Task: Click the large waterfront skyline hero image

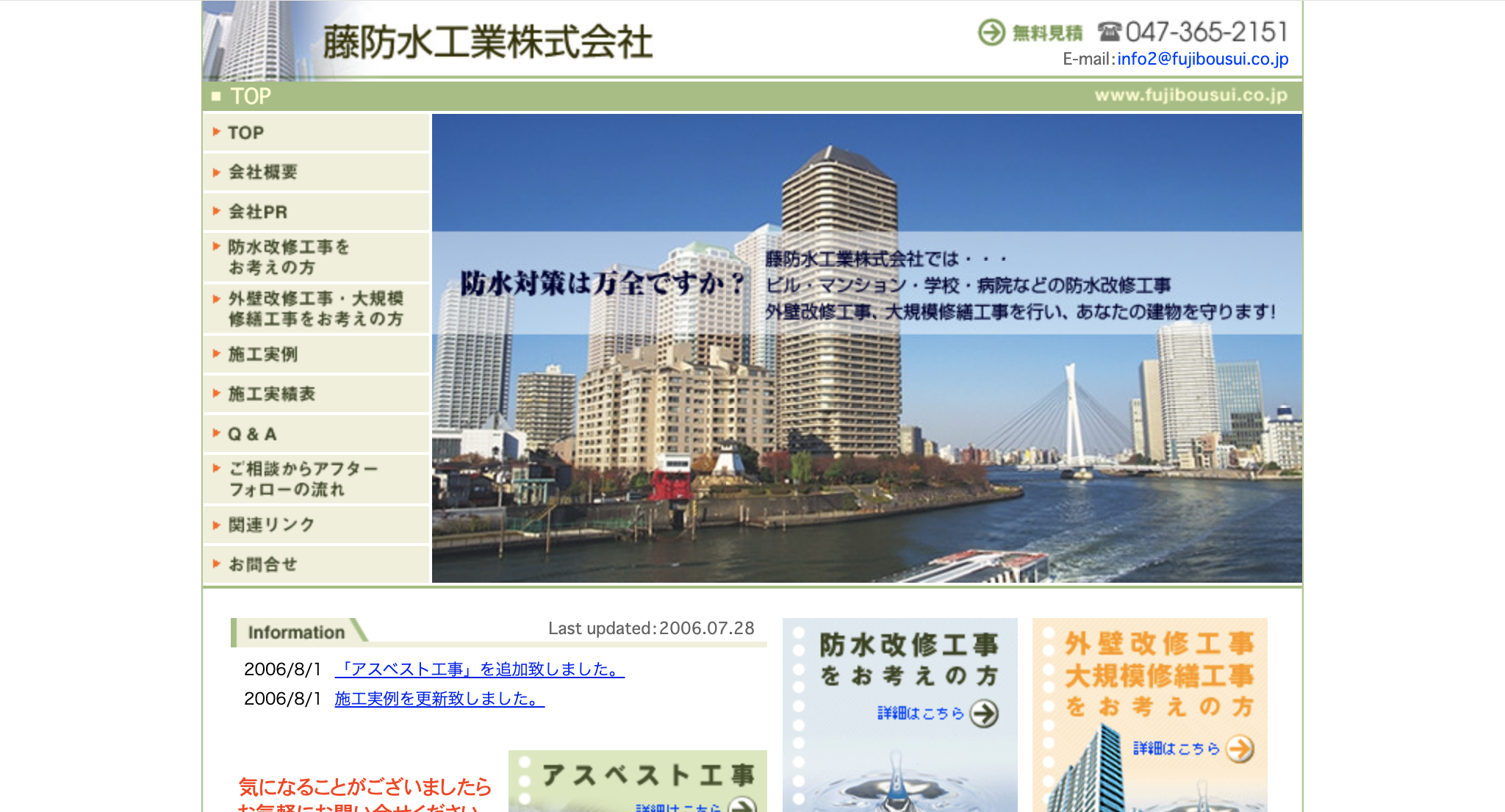Action: coord(867,456)
